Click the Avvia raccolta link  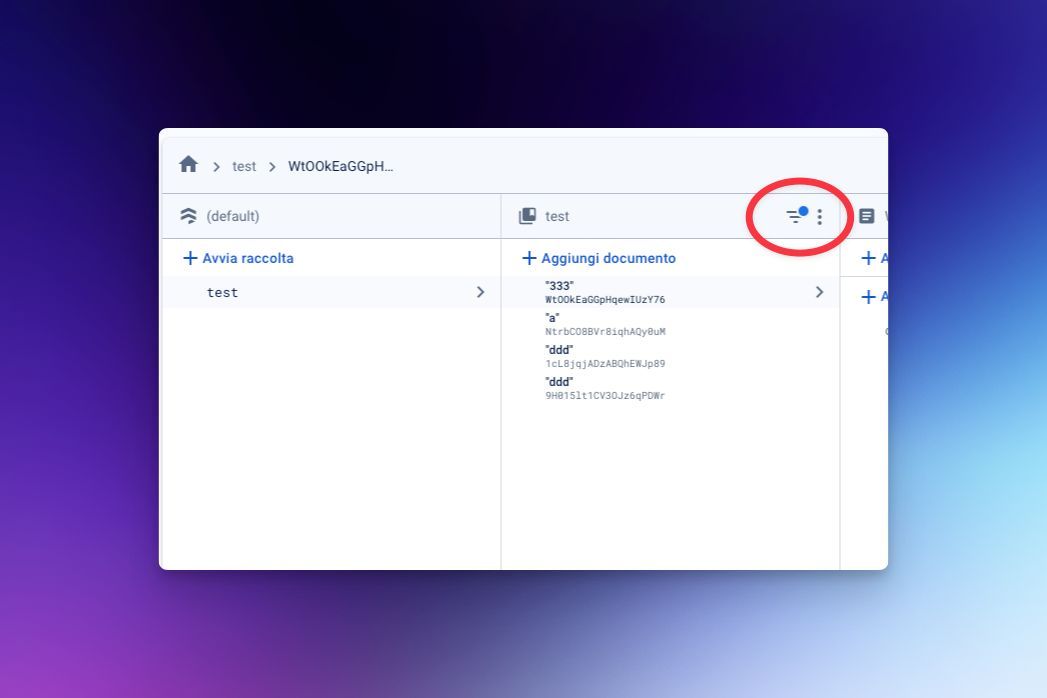246,258
